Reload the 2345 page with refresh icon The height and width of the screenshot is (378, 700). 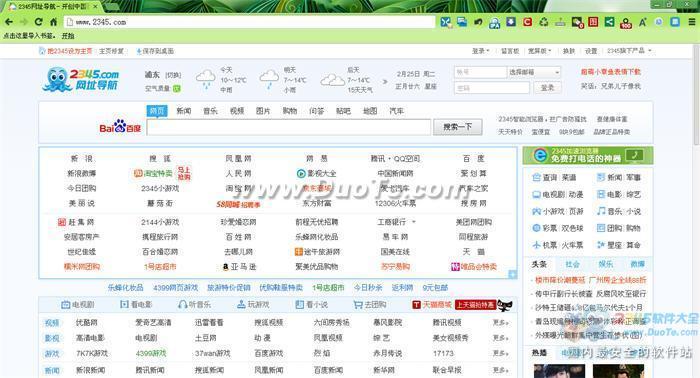[x=38, y=22]
